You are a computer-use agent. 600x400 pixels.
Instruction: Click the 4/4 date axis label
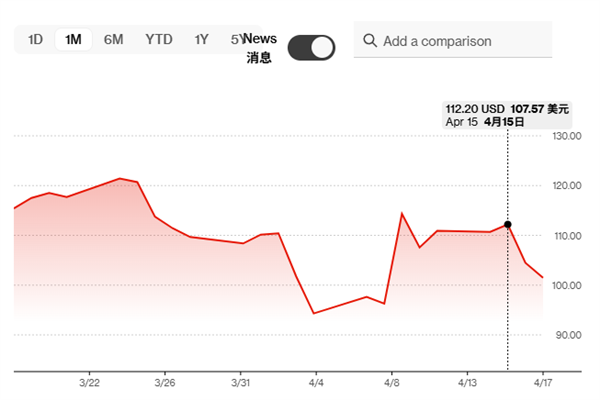pyautogui.click(x=317, y=383)
